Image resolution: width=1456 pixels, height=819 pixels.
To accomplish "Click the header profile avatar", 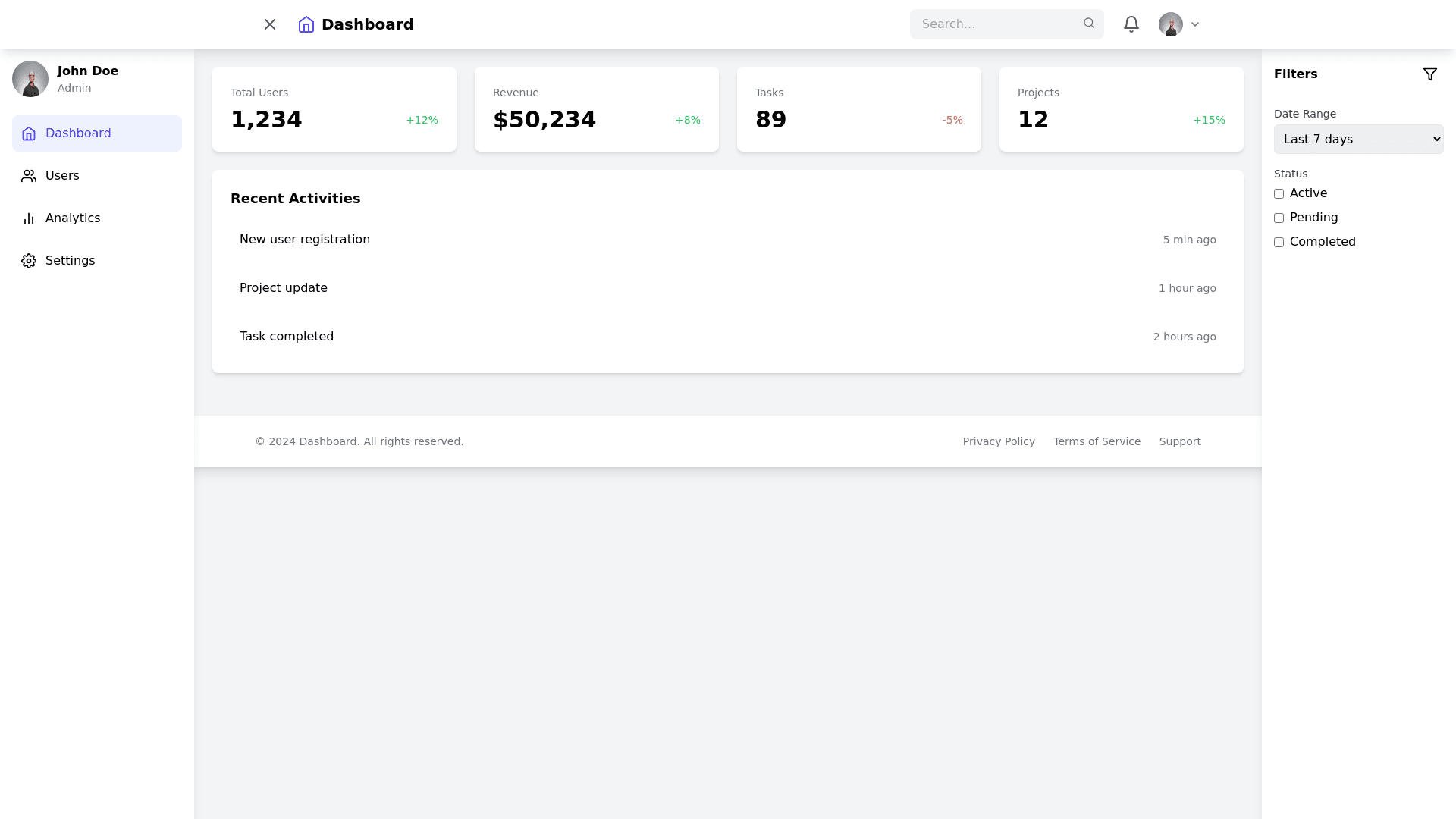I will click(1171, 24).
